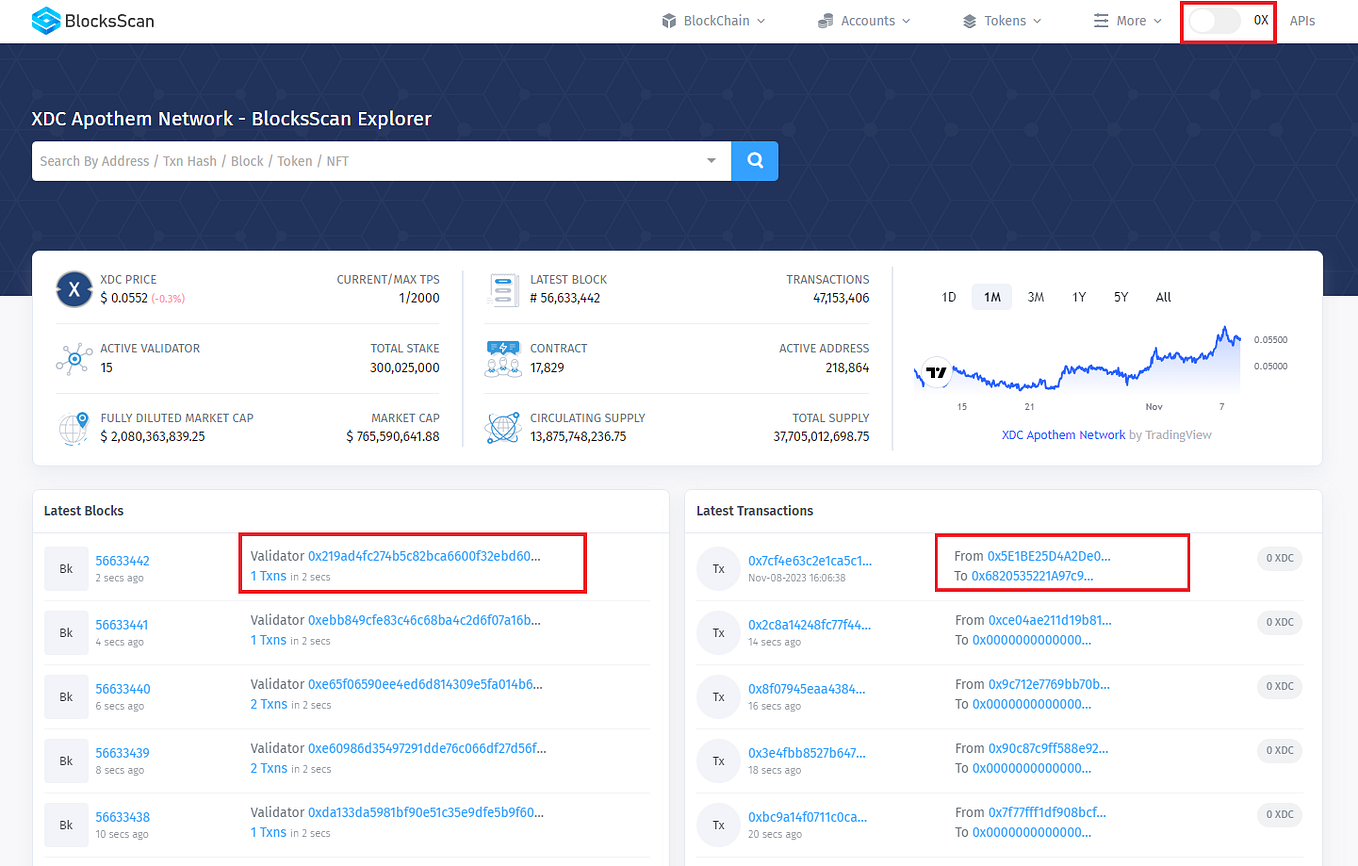The width and height of the screenshot is (1358, 866).
Task: Click the Tx icon on the first transaction
Action: pos(719,568)
